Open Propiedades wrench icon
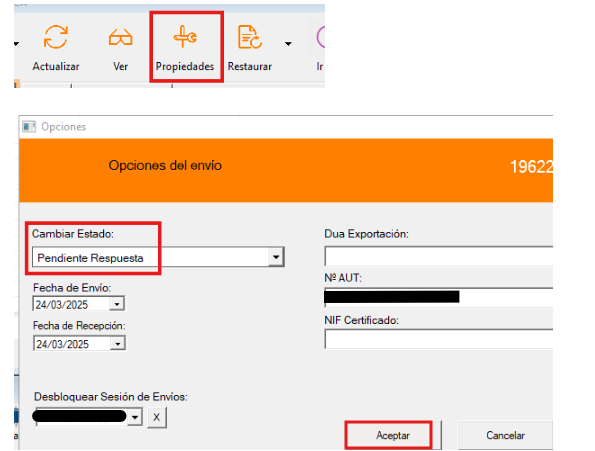The image size is (595, 451). click(x=185, y=37)
